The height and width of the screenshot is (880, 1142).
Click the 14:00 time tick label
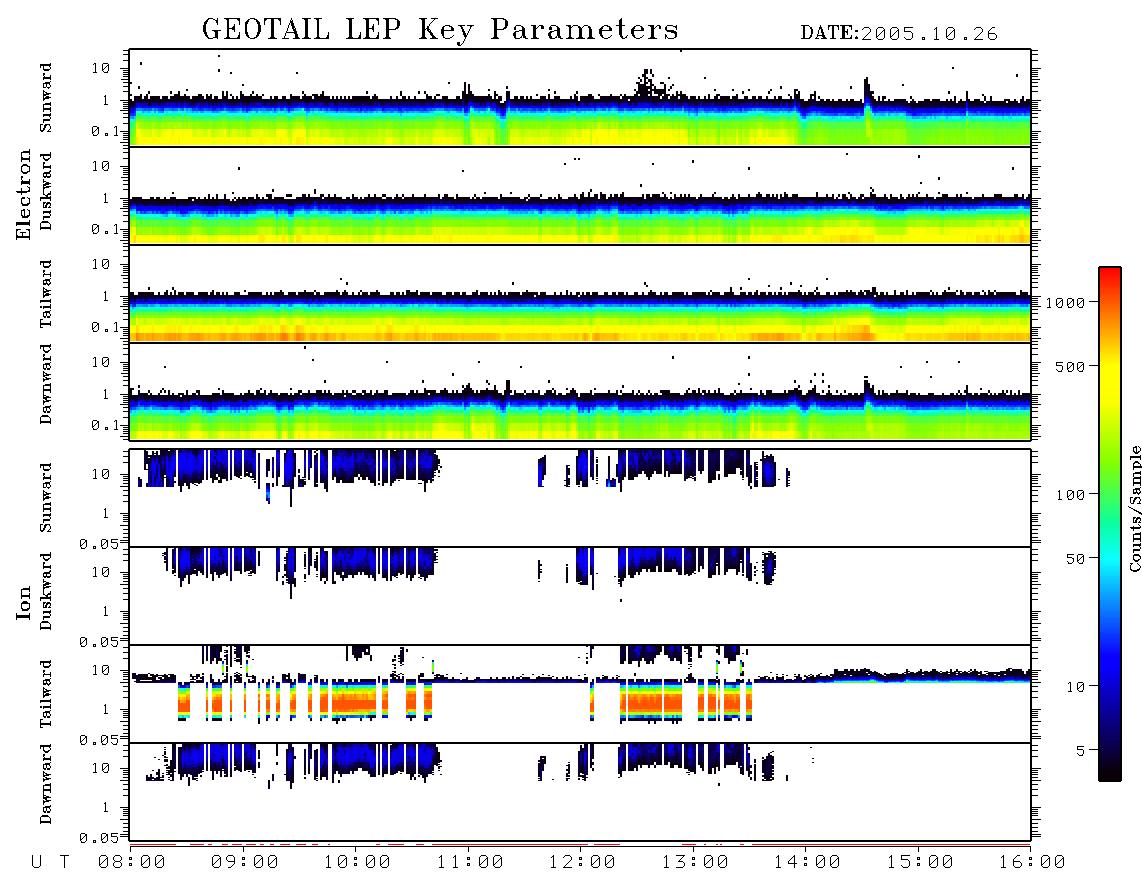click(807, 863)
